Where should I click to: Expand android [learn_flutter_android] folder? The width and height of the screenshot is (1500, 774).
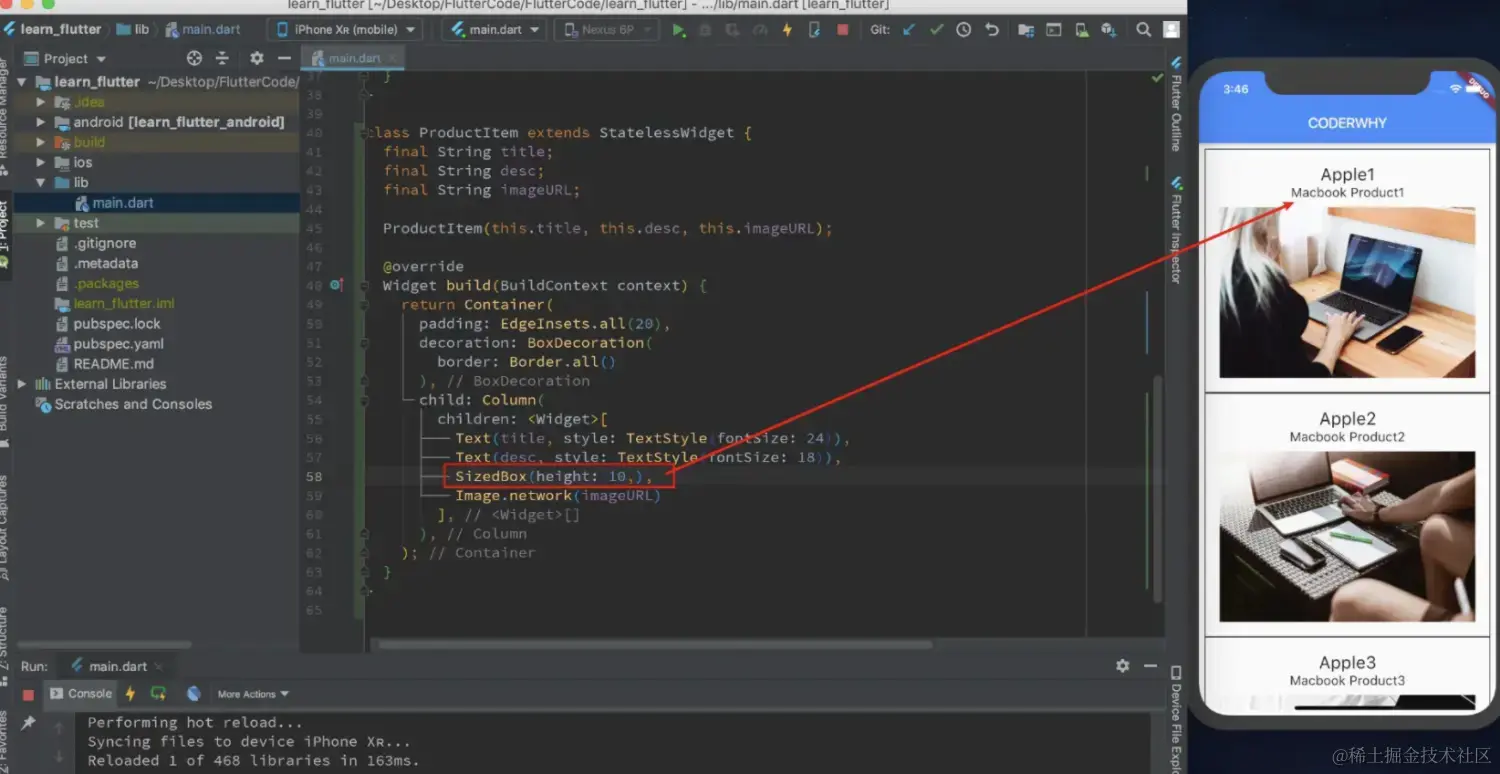(x=41, y=122)
